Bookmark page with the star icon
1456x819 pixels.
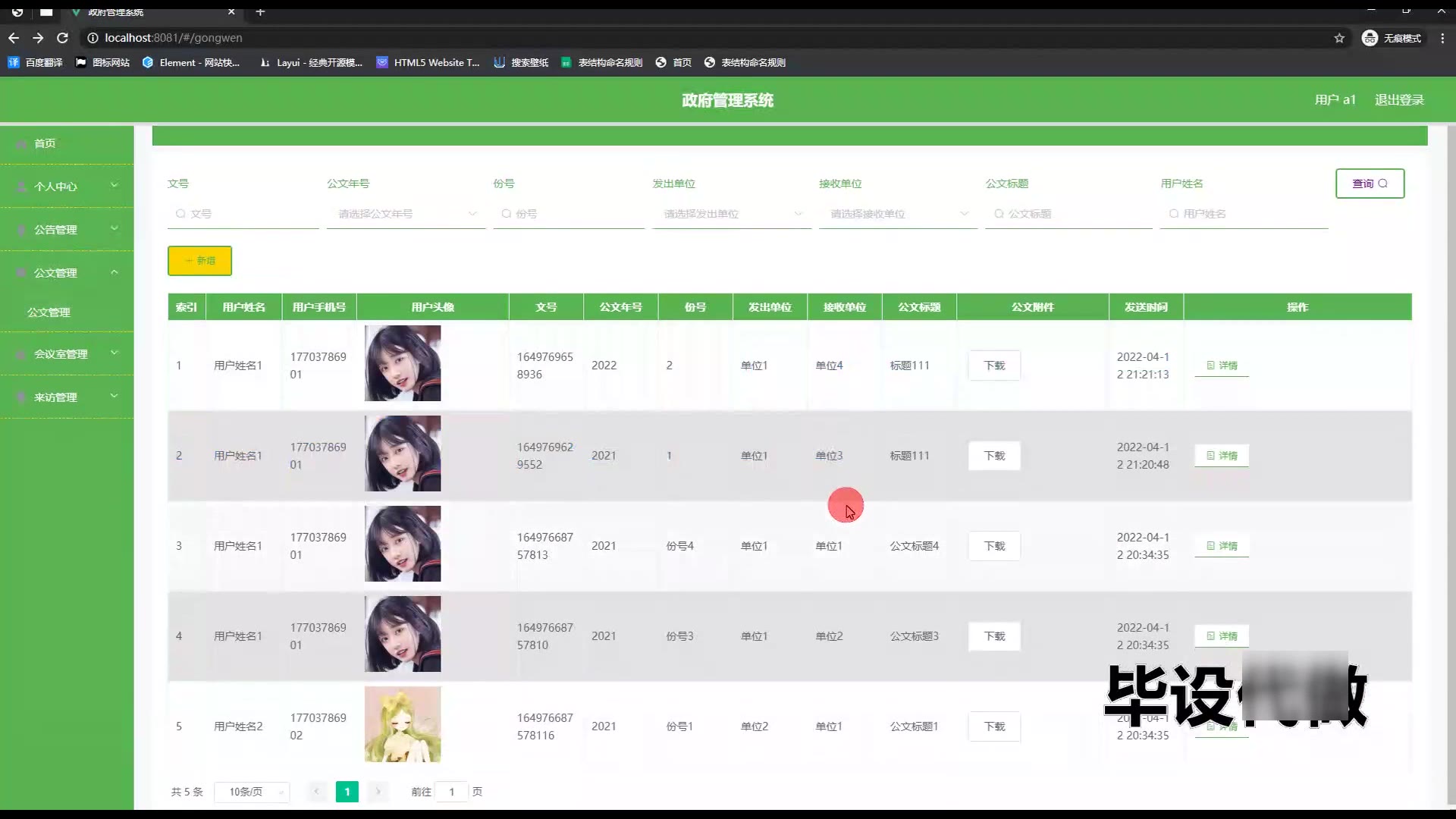[x=1339, y=38]
